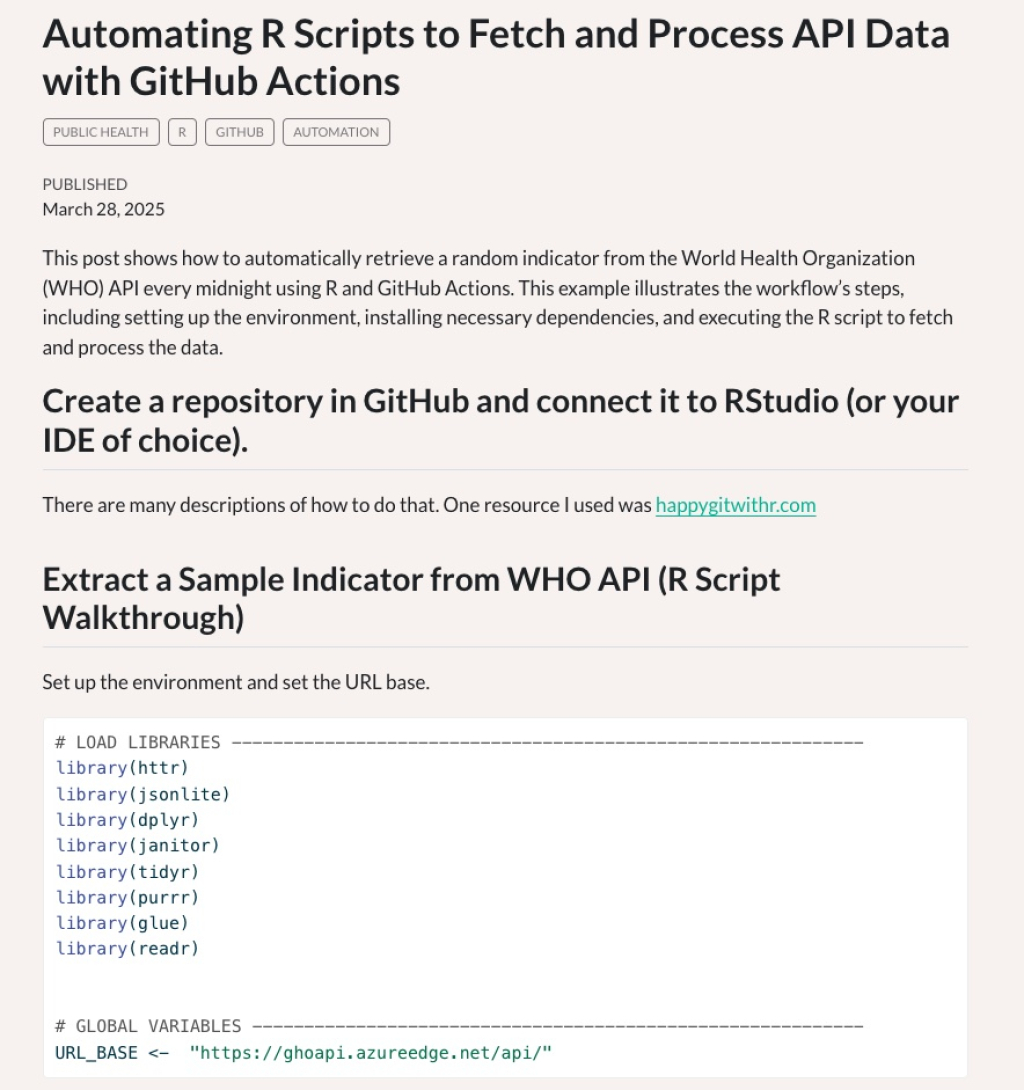Click the library(dplyr) code line
Screen dimensions: 1024x1090
[x=127, y=820]
